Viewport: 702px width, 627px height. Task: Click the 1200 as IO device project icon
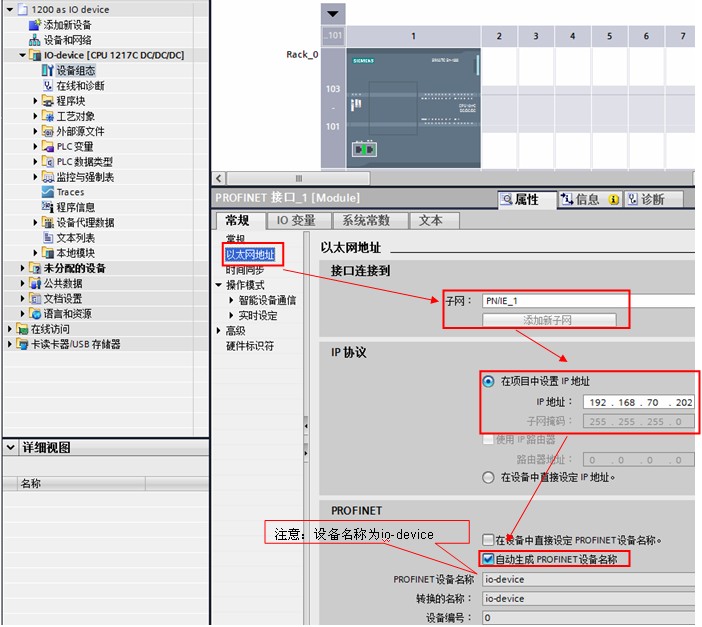click(x=22, y=9)
